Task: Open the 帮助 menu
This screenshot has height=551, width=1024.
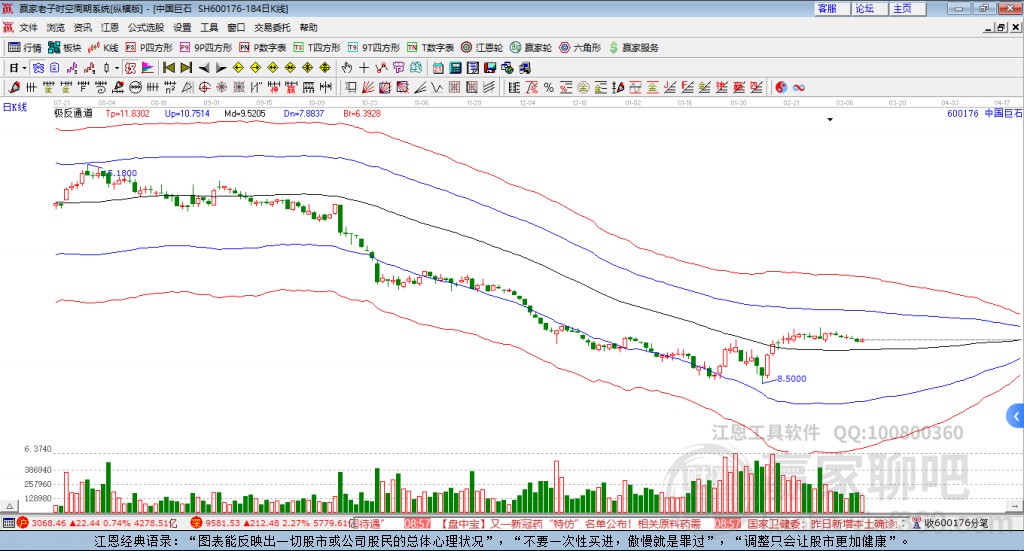Action: [x=308, y=27]
